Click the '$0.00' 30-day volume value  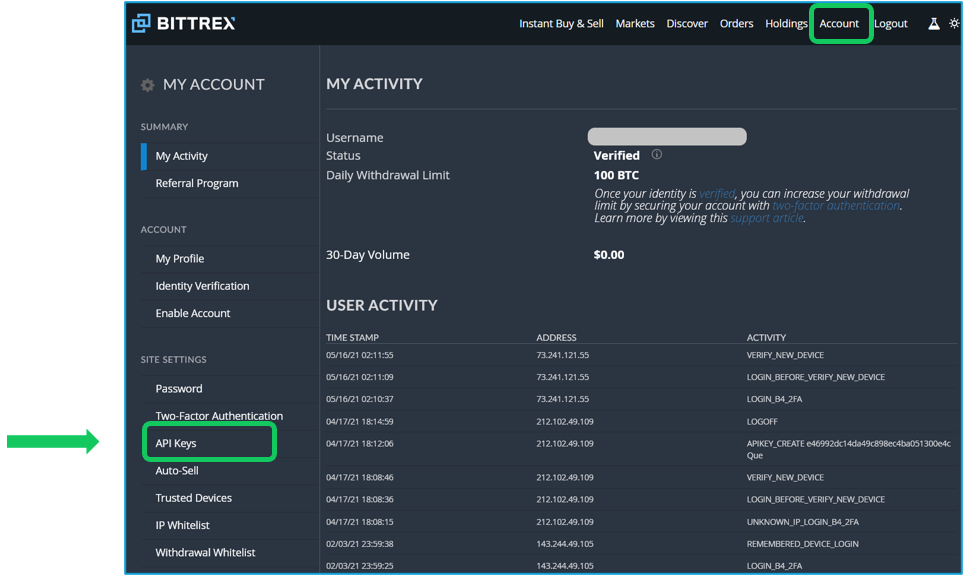609,254
